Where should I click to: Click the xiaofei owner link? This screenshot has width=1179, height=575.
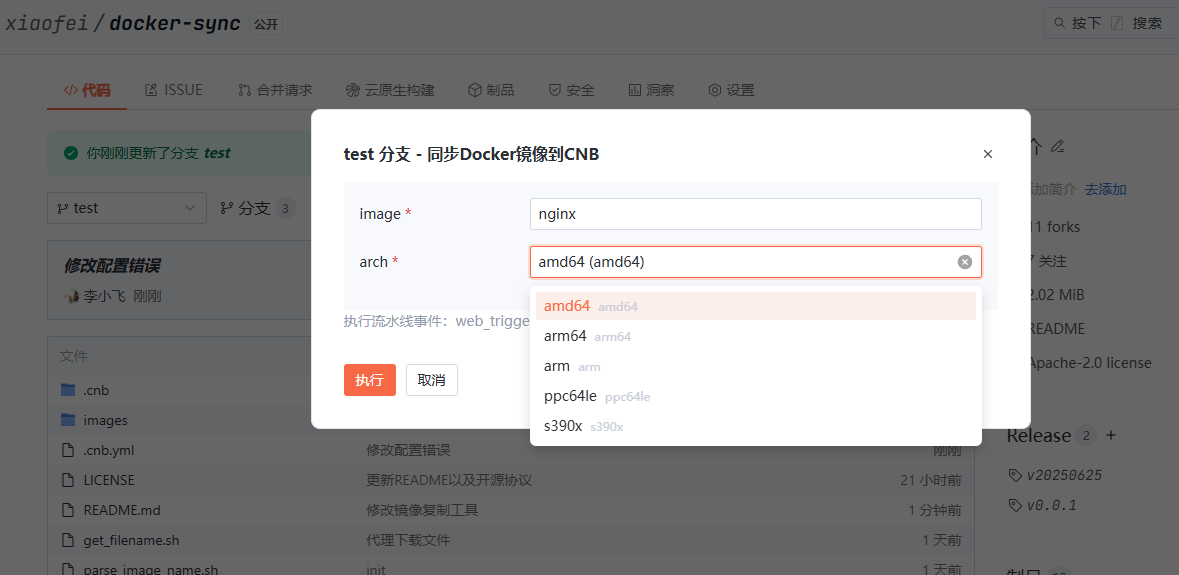coord(47,23)
